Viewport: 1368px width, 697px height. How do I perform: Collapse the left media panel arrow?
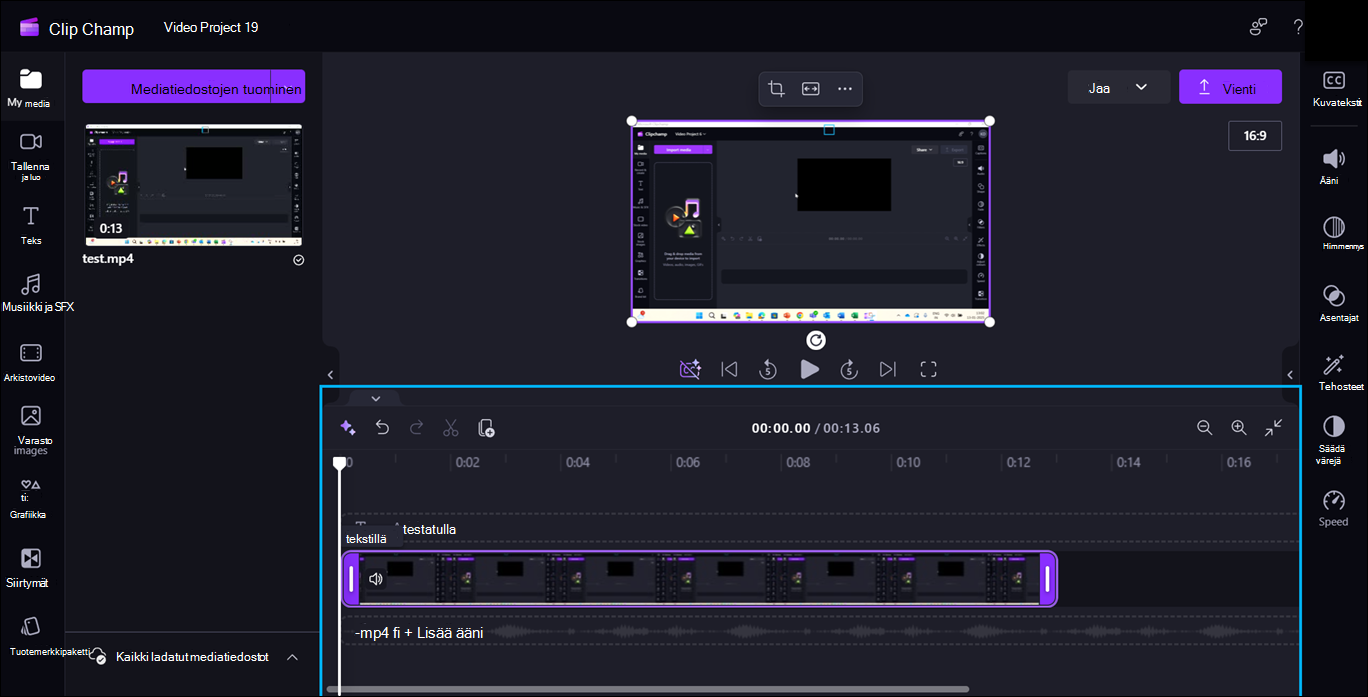point(330,375)
